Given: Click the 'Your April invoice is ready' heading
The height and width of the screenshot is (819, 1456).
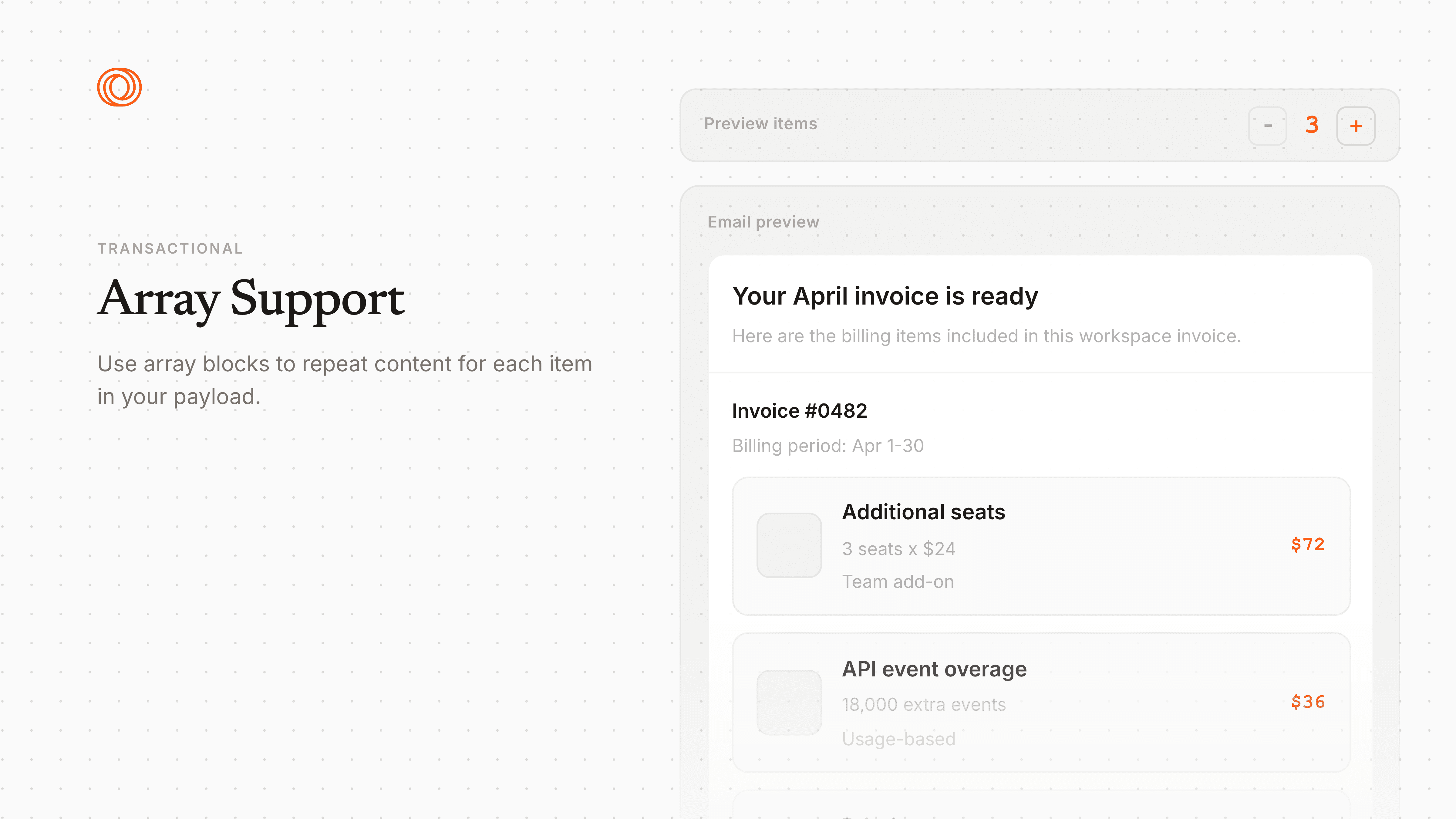Looking at the screenshot, I should 885,296.
